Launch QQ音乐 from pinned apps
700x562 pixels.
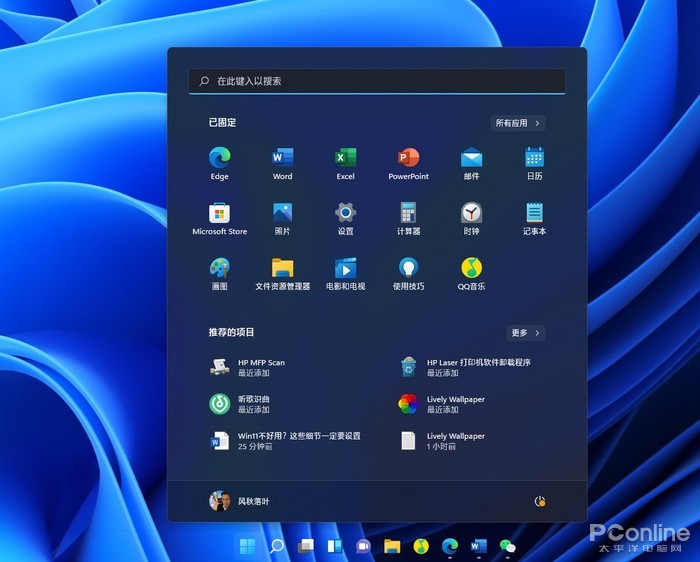click(x=471, y=274)
